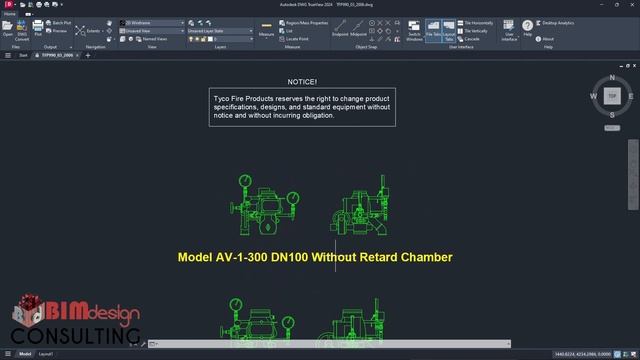Open a drawing with the Open button
This screenshot has height=360, width=640.
(x=7, y=29)
